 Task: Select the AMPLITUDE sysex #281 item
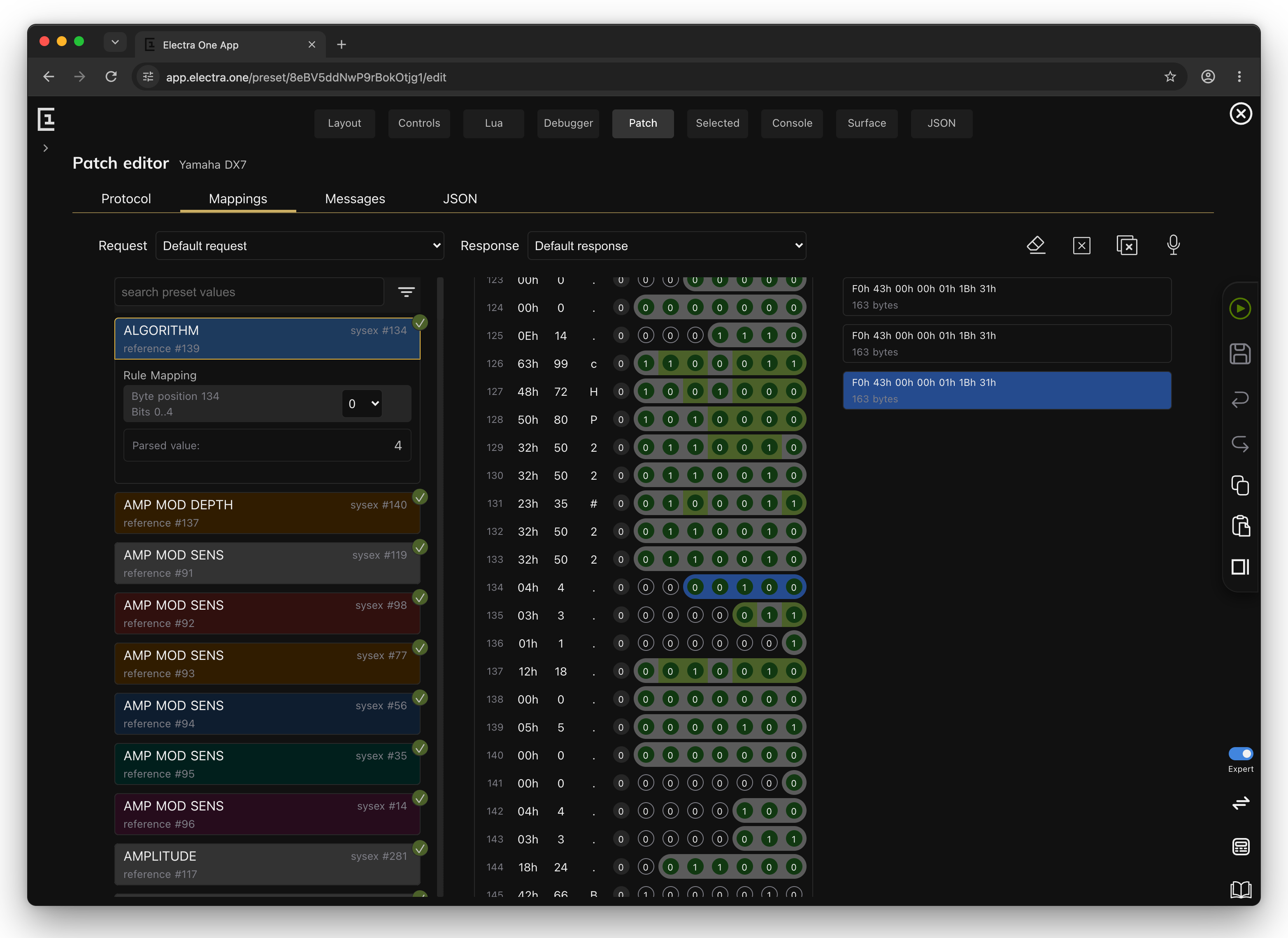(x=267, y=864)
